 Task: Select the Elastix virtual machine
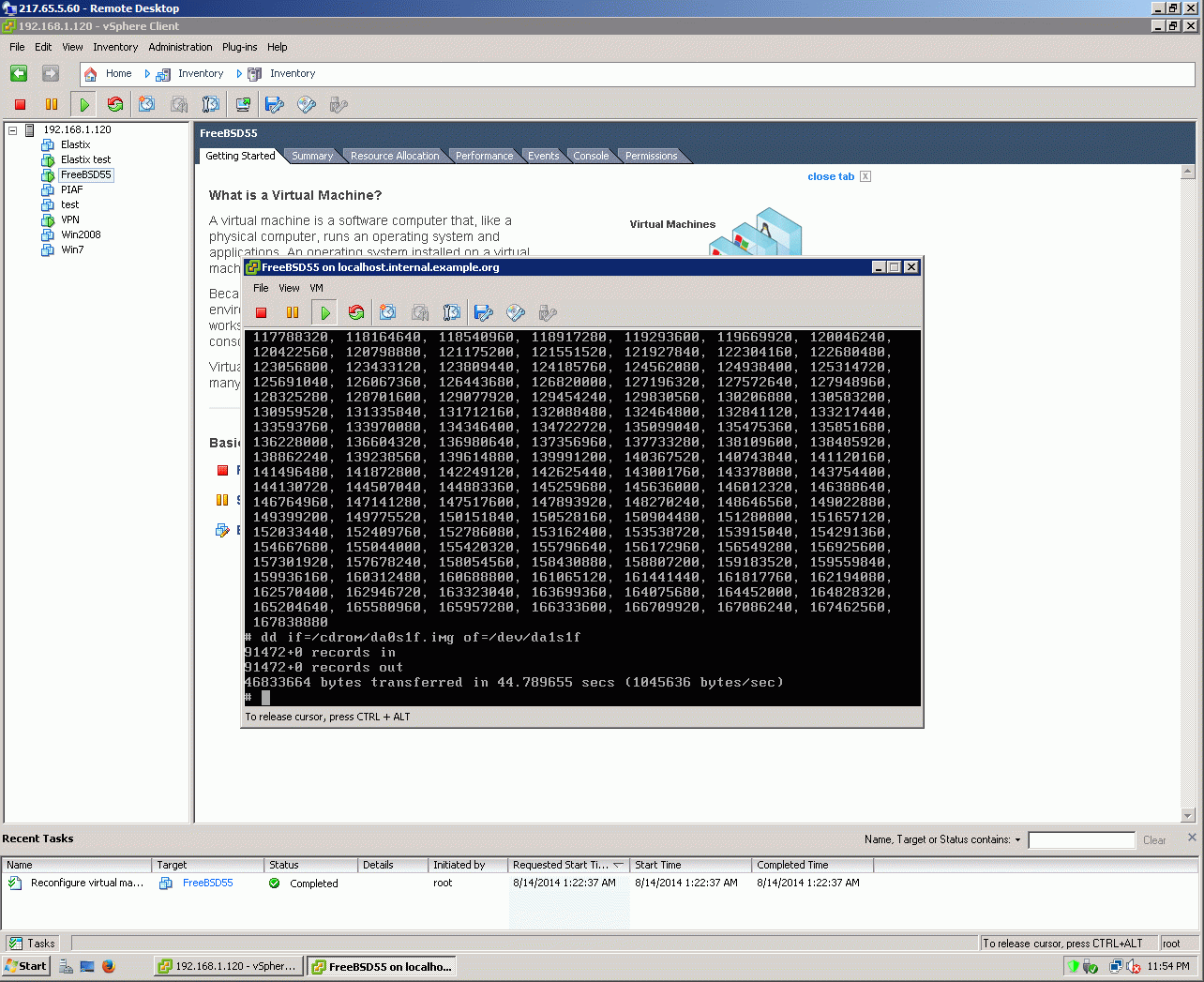pyautogui.click(x=75, y=144)
